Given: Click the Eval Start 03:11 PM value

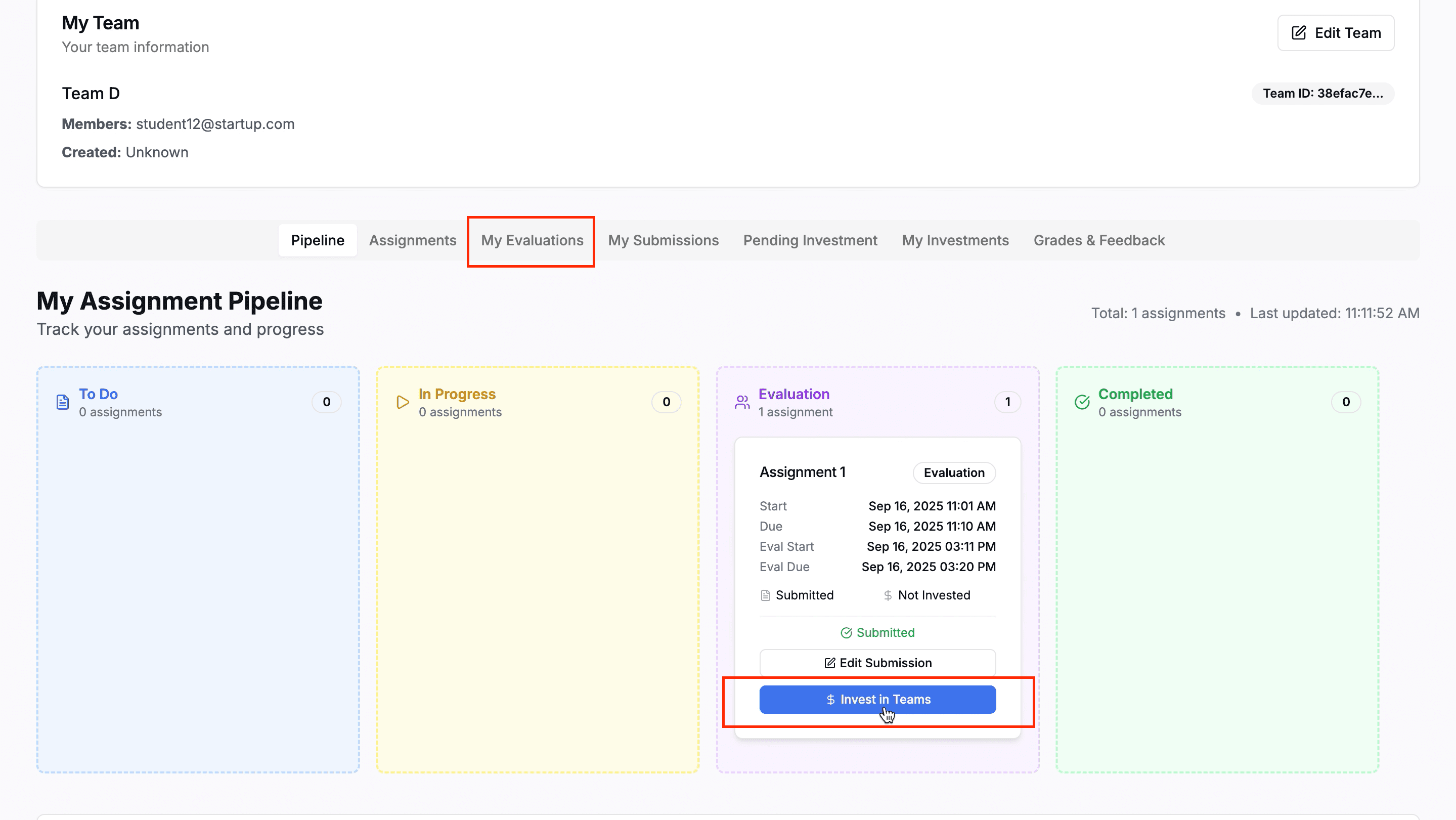Looking at the screenshot, I should 931,547.
